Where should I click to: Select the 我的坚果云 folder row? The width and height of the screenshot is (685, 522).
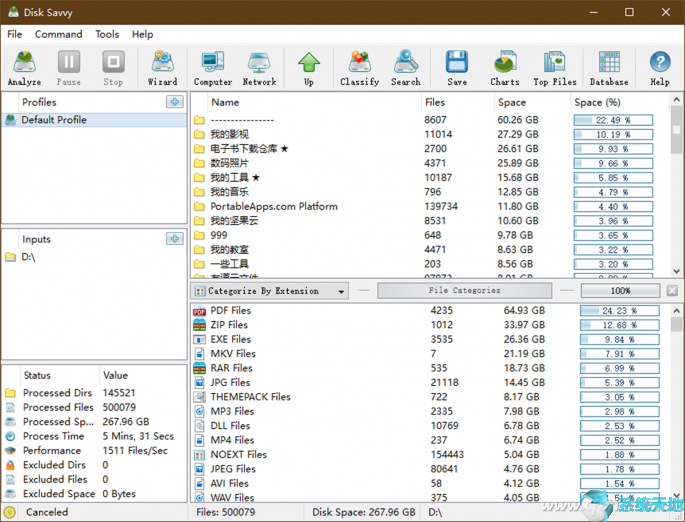(430, 221)
